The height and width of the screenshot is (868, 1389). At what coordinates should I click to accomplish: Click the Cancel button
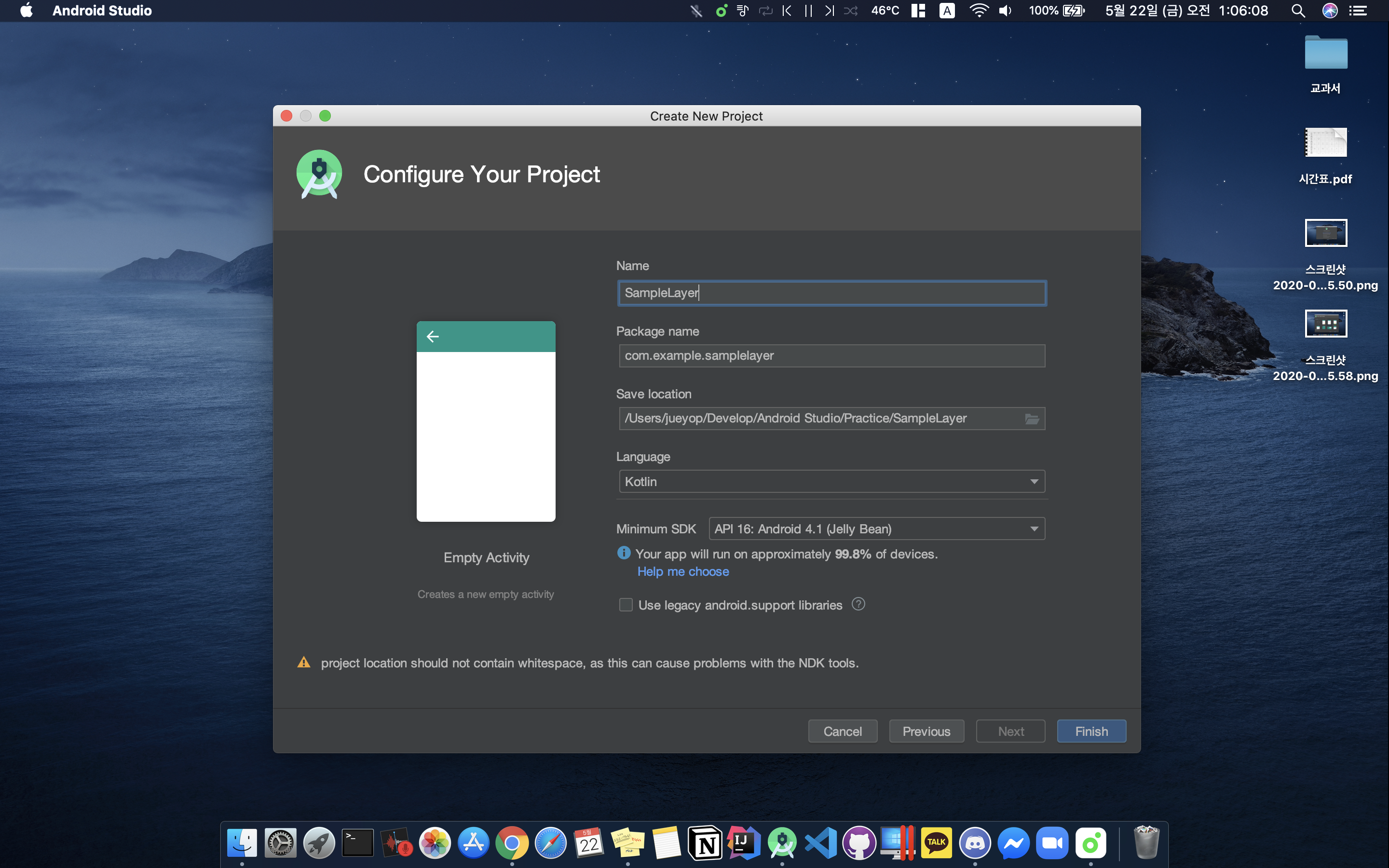[x=842, y=731]
